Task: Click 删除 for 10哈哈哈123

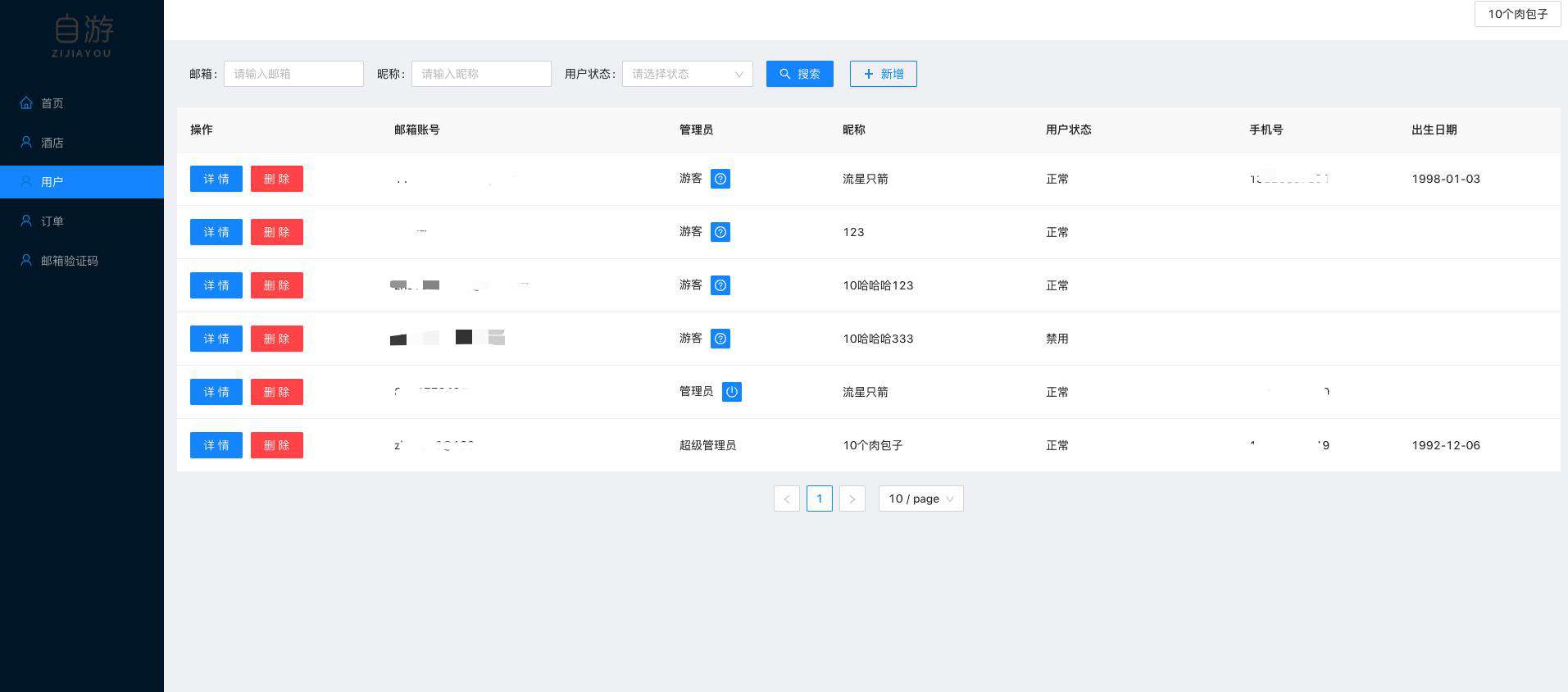Action: click(277, 285)
